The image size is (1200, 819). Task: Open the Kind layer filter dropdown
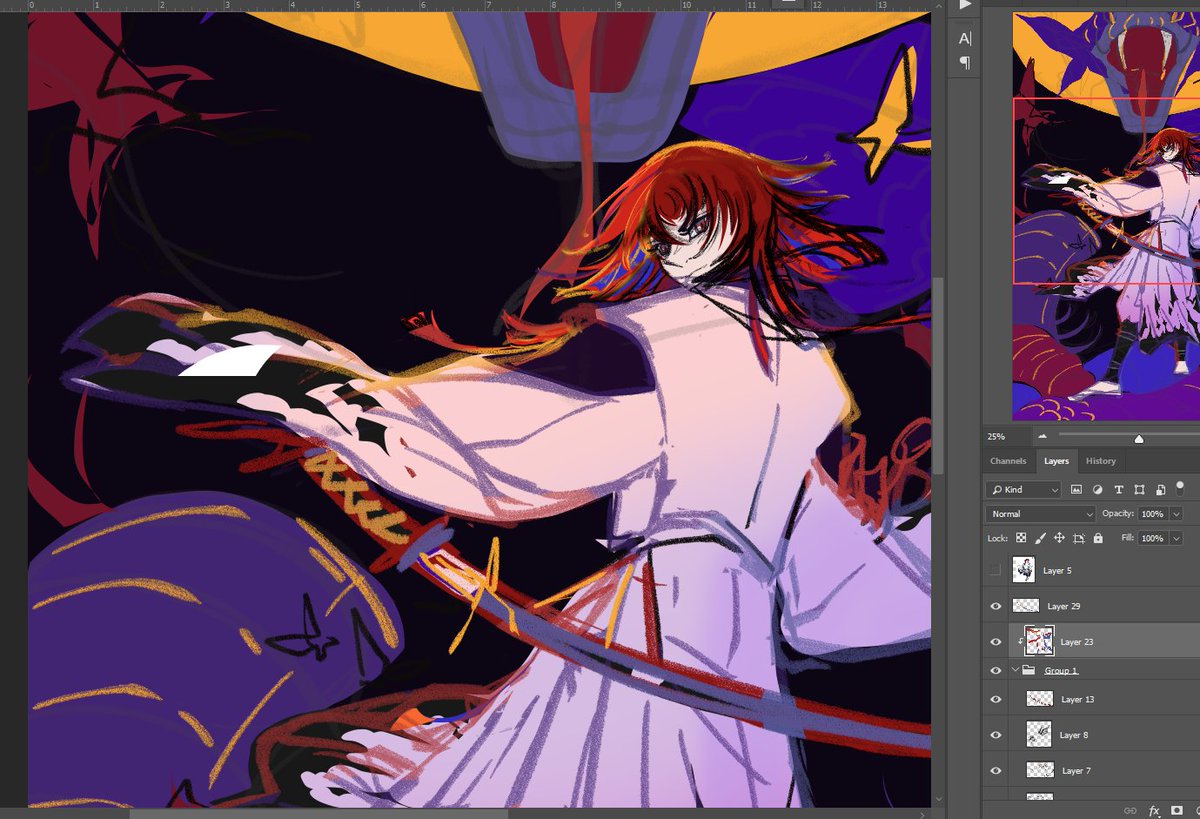point(1023,490)
